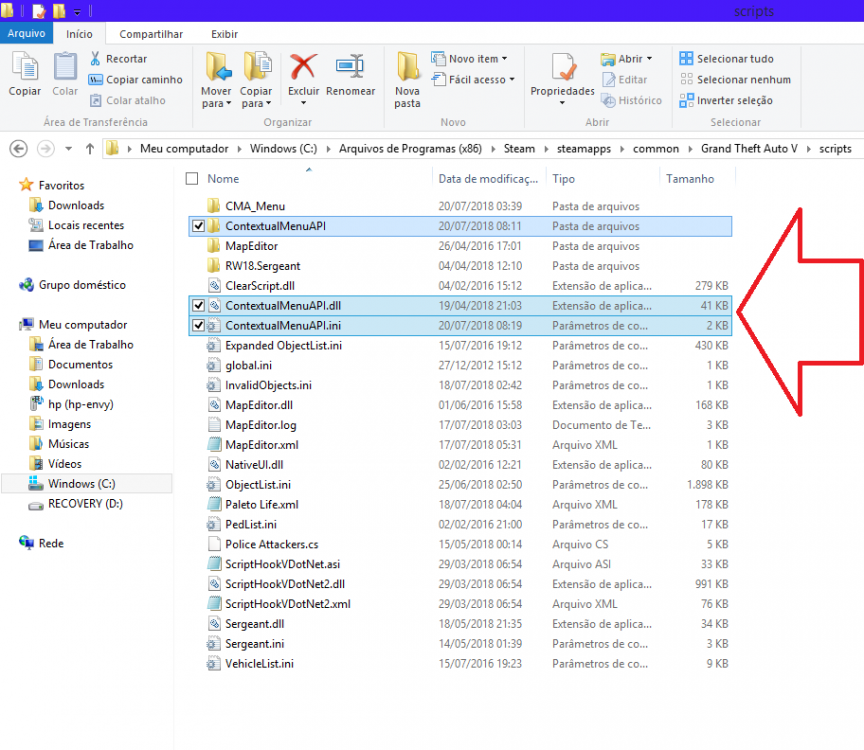Image resolution: width=864 pixels, height=750 pixels.
Task: Go up one folder level
Action: tap(90, 149)
